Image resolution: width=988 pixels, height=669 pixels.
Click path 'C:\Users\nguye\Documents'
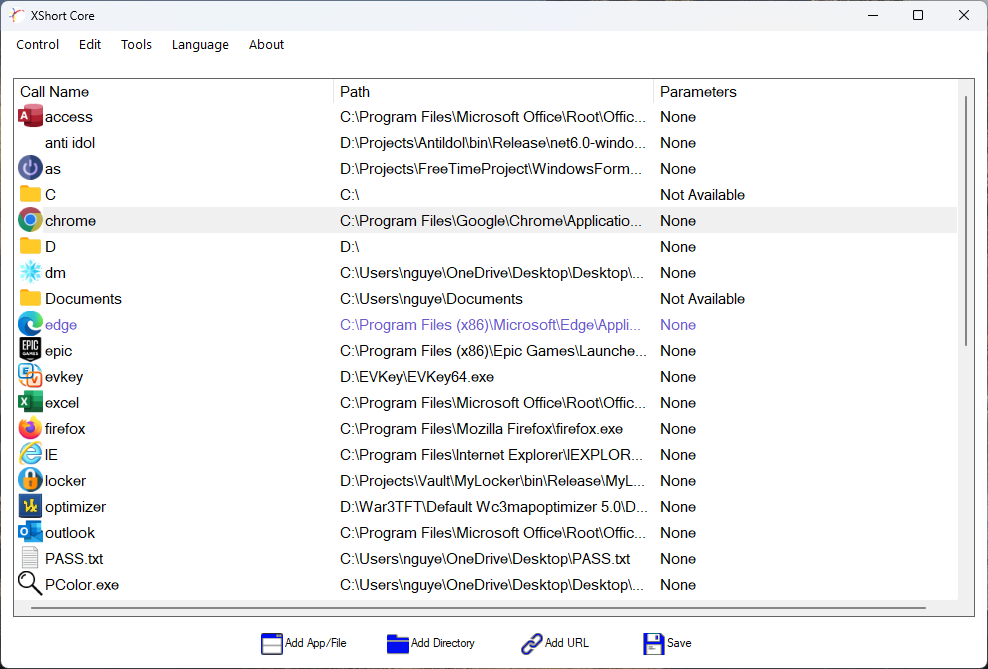click(x=432, y=299)
